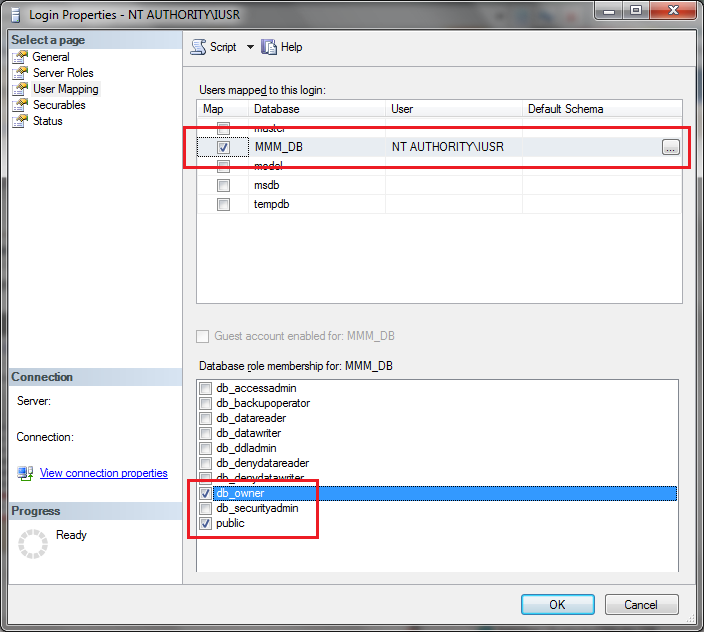Close the Login Properties dialog

click(x=673, y=11)
